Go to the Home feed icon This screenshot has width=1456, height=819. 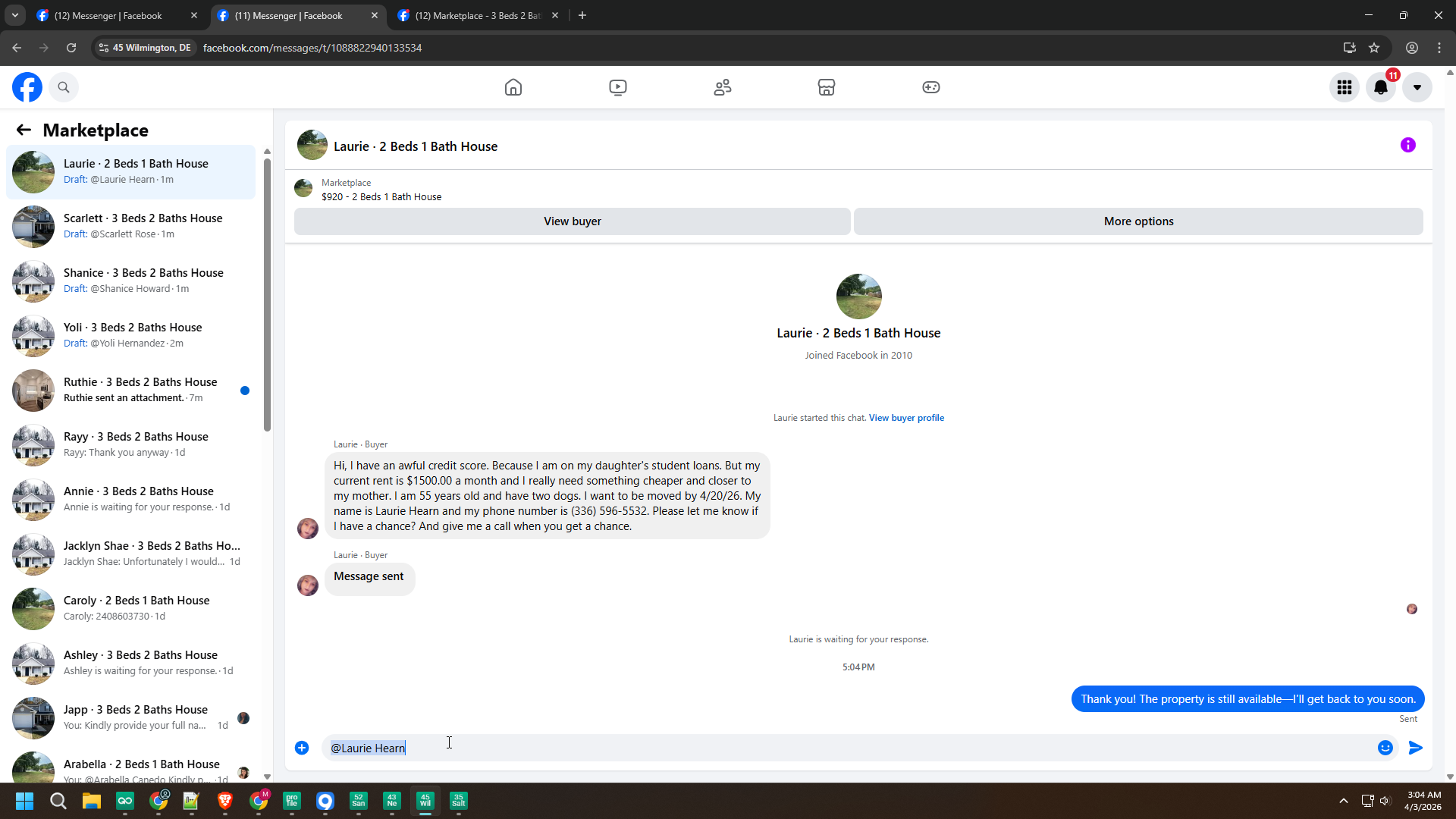coord(513,87)
